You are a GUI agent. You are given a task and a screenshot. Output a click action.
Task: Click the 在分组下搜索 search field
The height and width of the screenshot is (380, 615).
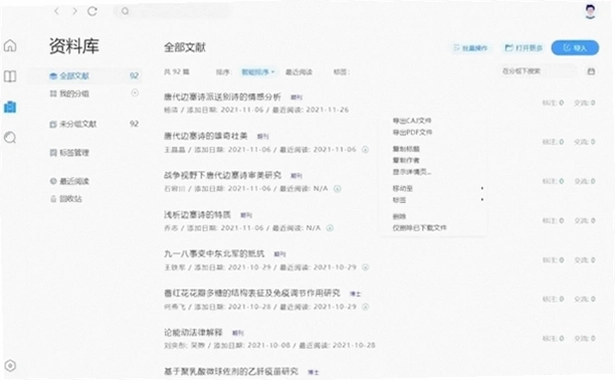(x=539, y=71)
